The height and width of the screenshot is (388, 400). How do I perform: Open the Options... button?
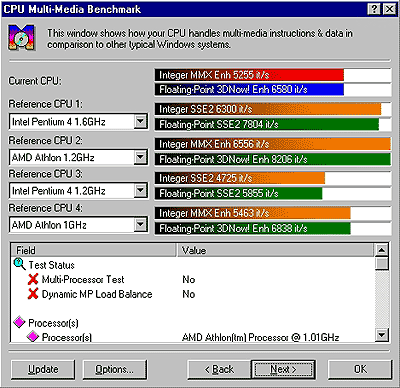pos(114,369)
